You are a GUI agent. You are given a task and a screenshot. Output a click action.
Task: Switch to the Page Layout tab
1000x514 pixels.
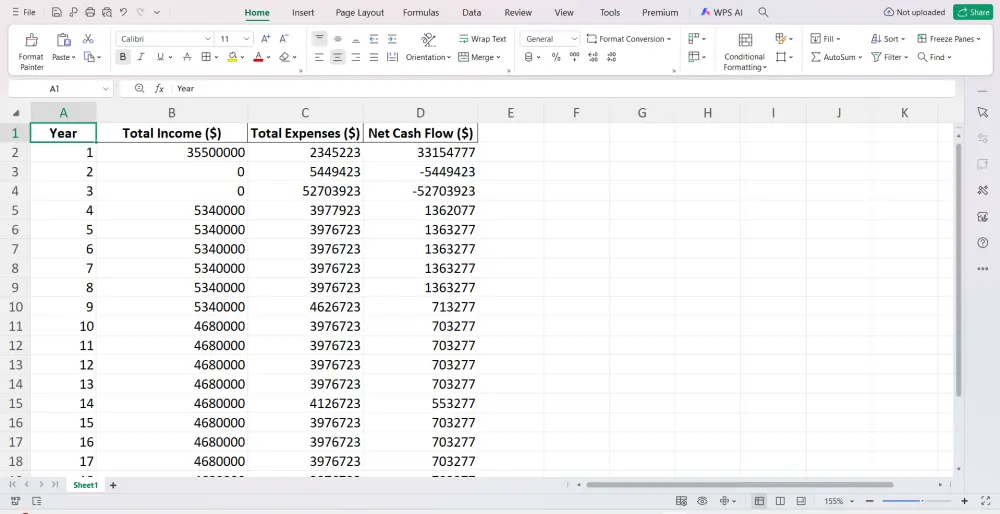[360, 13]
